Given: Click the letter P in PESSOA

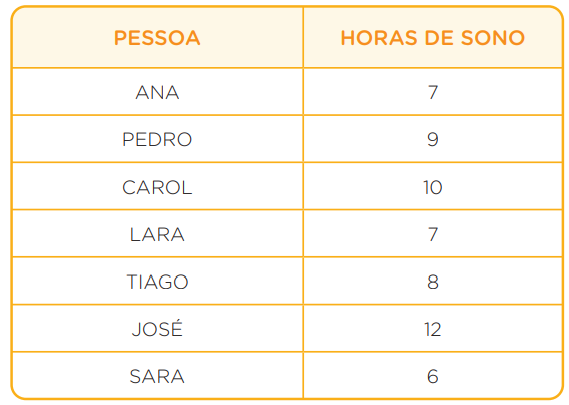Looking at the screenshot, I should point(120,38).
